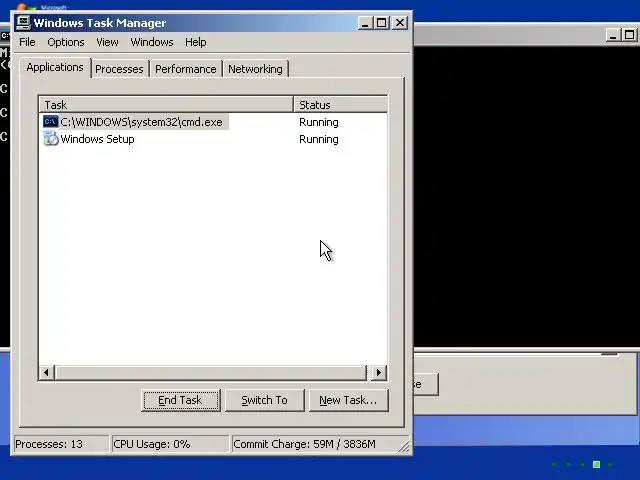Click the Running status of cmd.exe

(x=319, y=122)
